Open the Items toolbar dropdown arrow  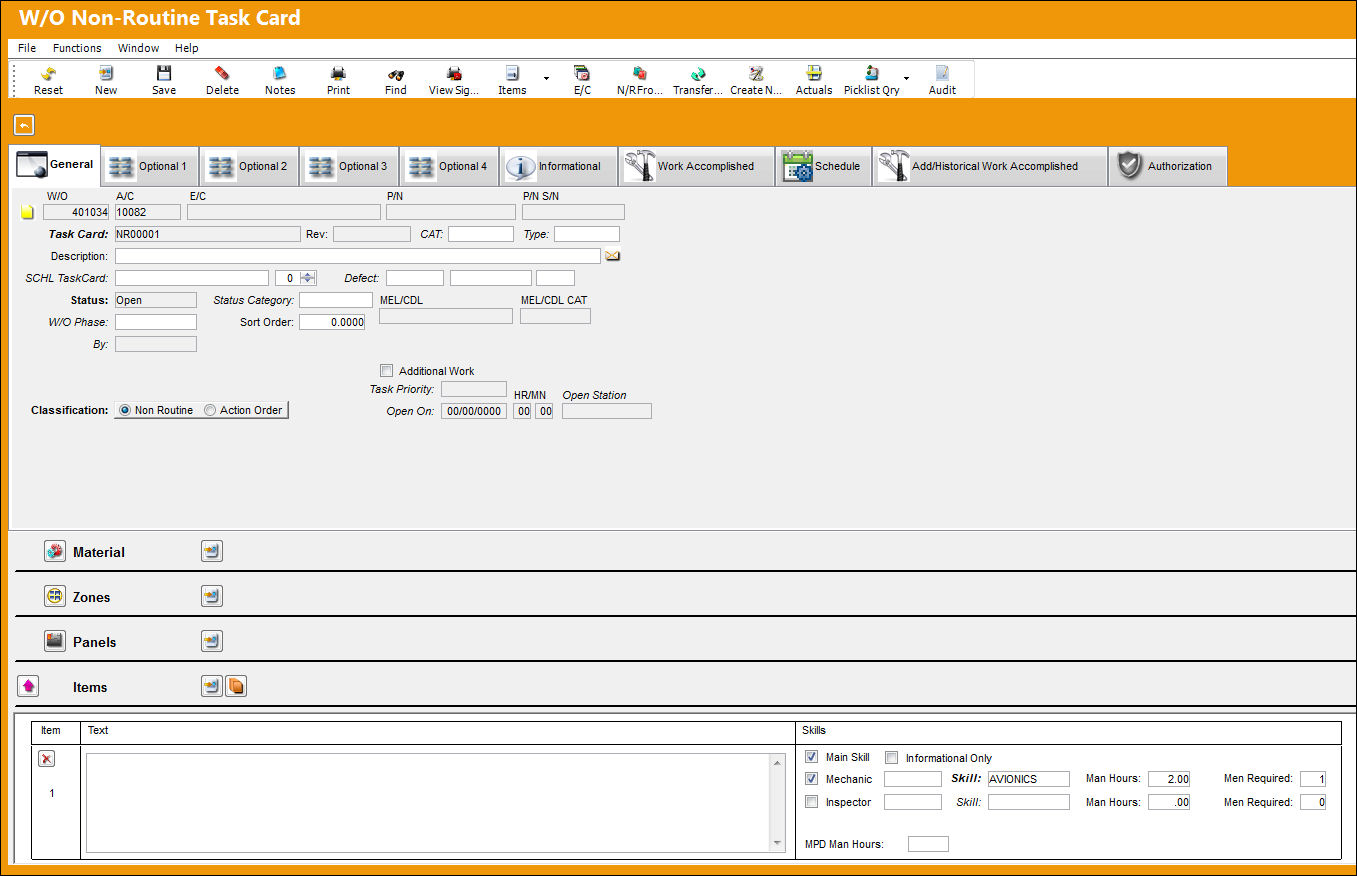click(546, 77)
